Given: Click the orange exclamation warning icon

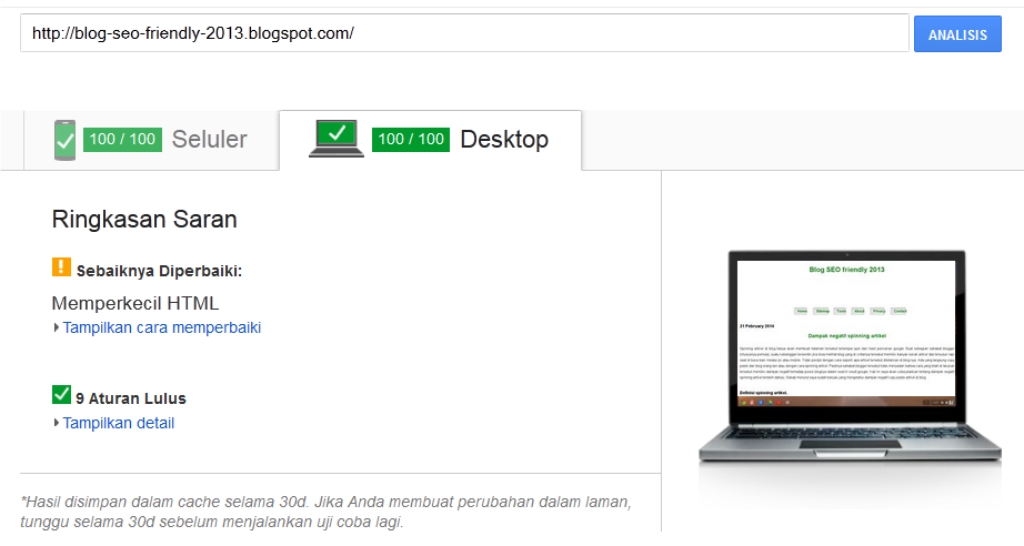Looking at the screenshot, I should [x=61, y=267].
